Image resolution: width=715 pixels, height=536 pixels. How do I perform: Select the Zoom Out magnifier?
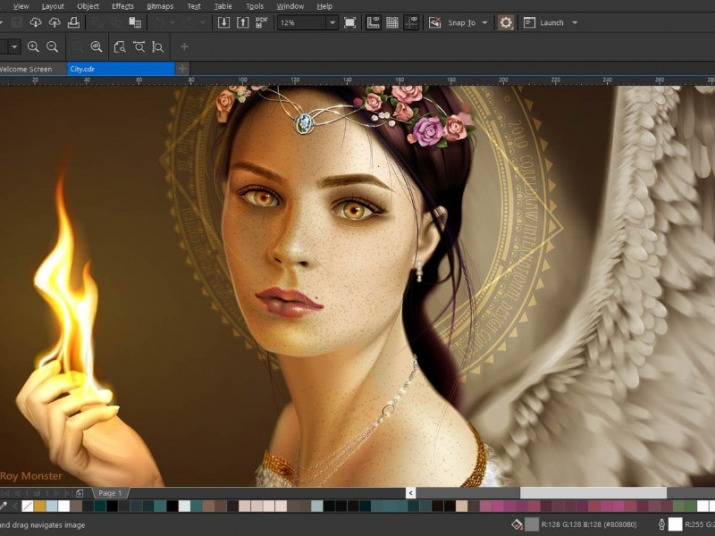pos(52,47)
